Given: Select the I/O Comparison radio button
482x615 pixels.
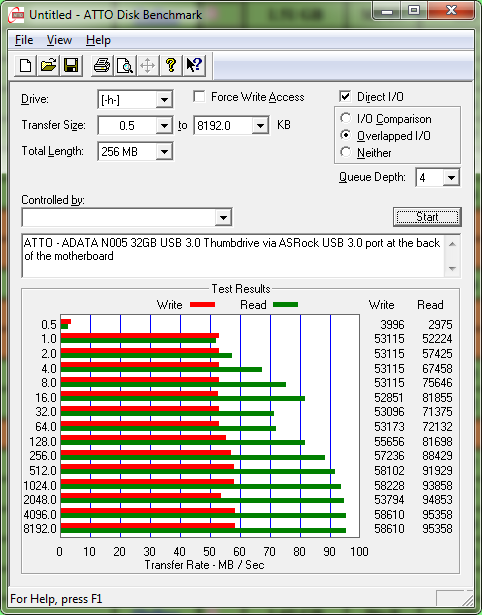Looking at the screenshot, I should point(346,118).
